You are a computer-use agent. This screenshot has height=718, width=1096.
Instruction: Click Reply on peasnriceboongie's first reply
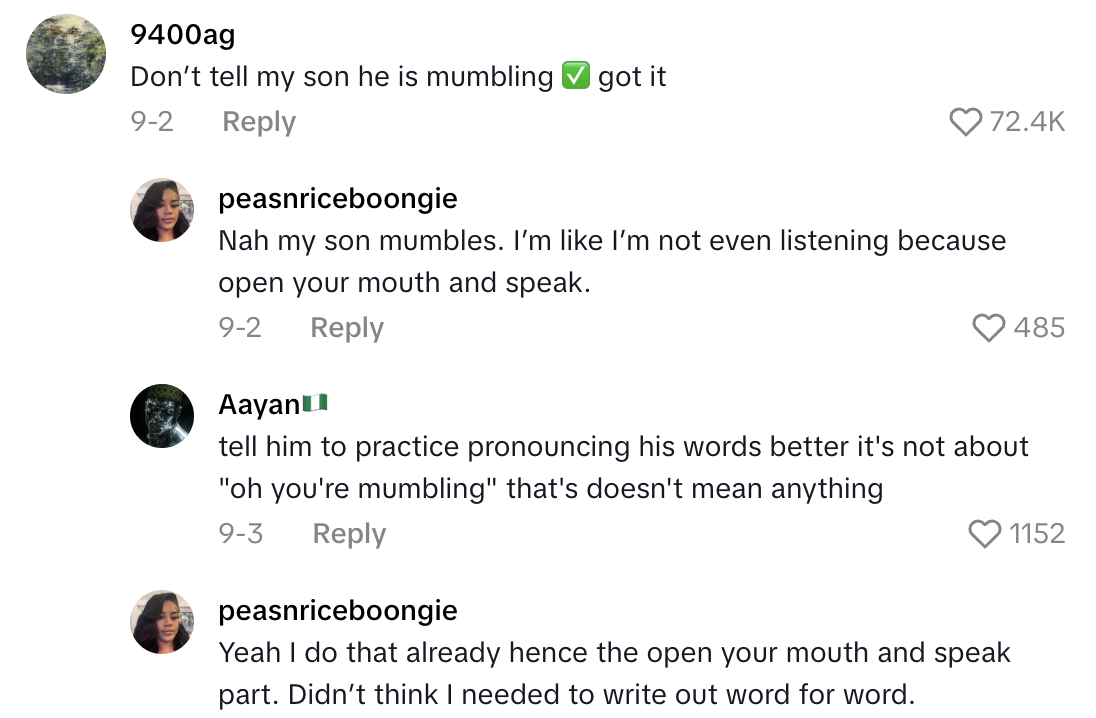pyautogui.click(x=346, y=327)
